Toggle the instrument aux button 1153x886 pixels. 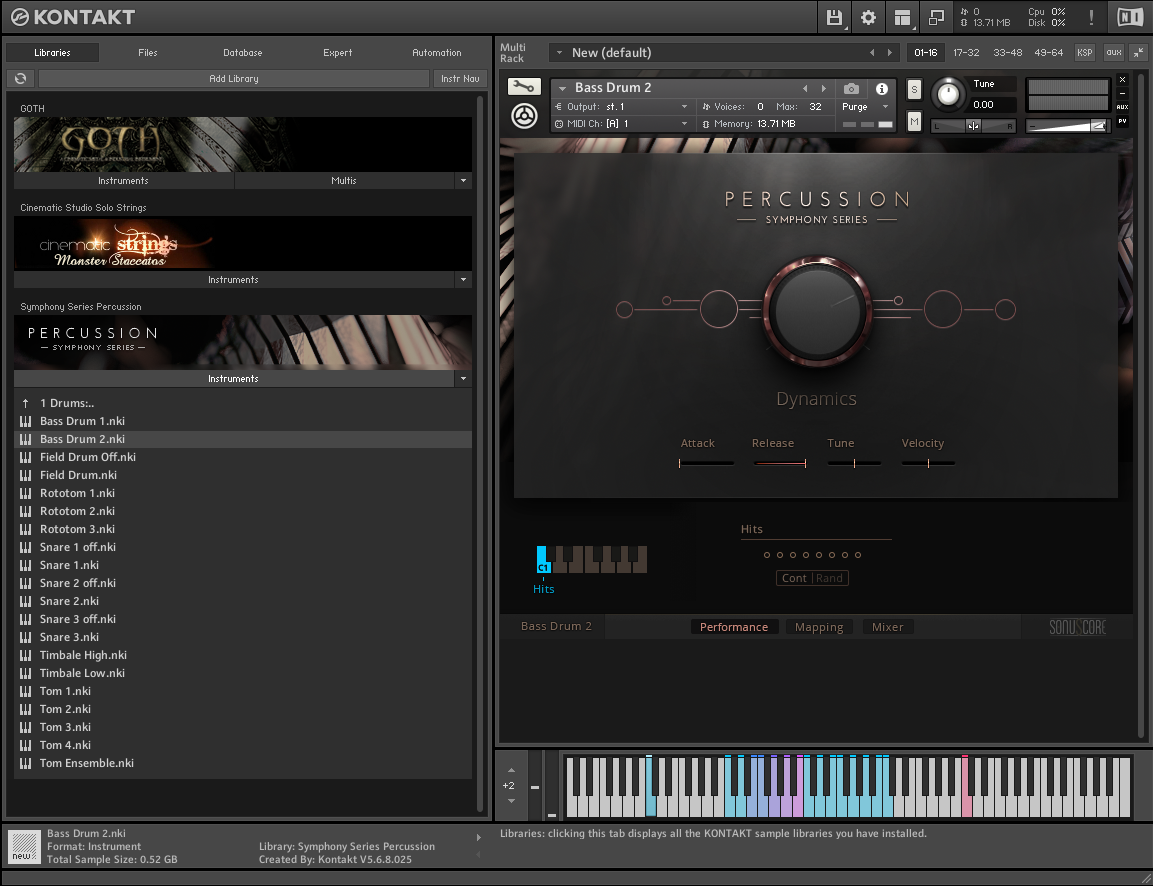point(1122,107)
